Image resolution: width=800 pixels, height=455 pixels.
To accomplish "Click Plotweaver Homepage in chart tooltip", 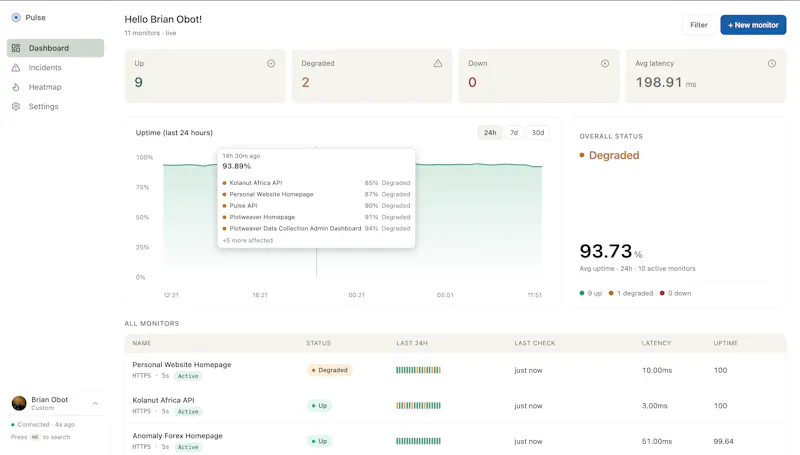I will click(262, 217).
